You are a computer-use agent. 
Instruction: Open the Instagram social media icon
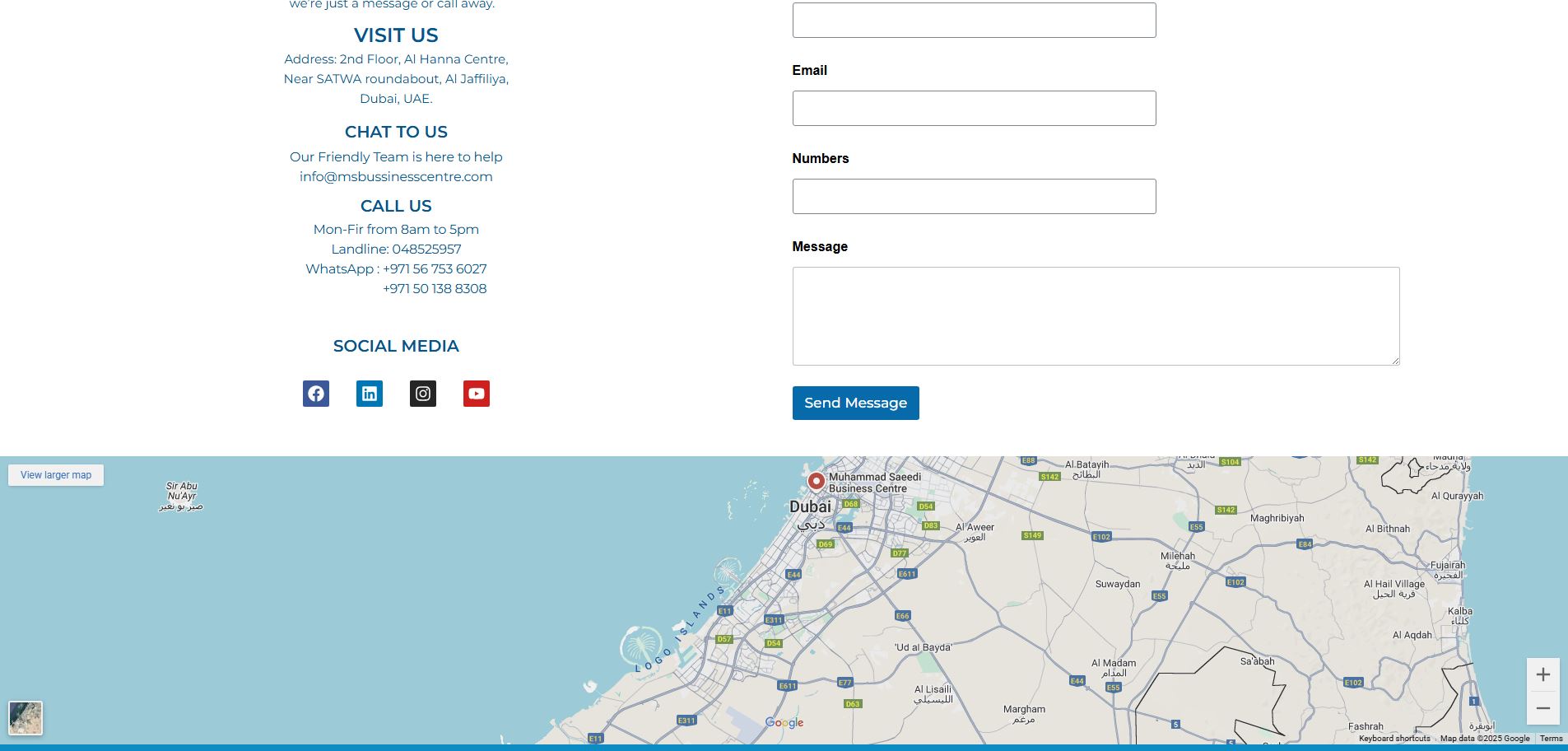tap(423, 394)
